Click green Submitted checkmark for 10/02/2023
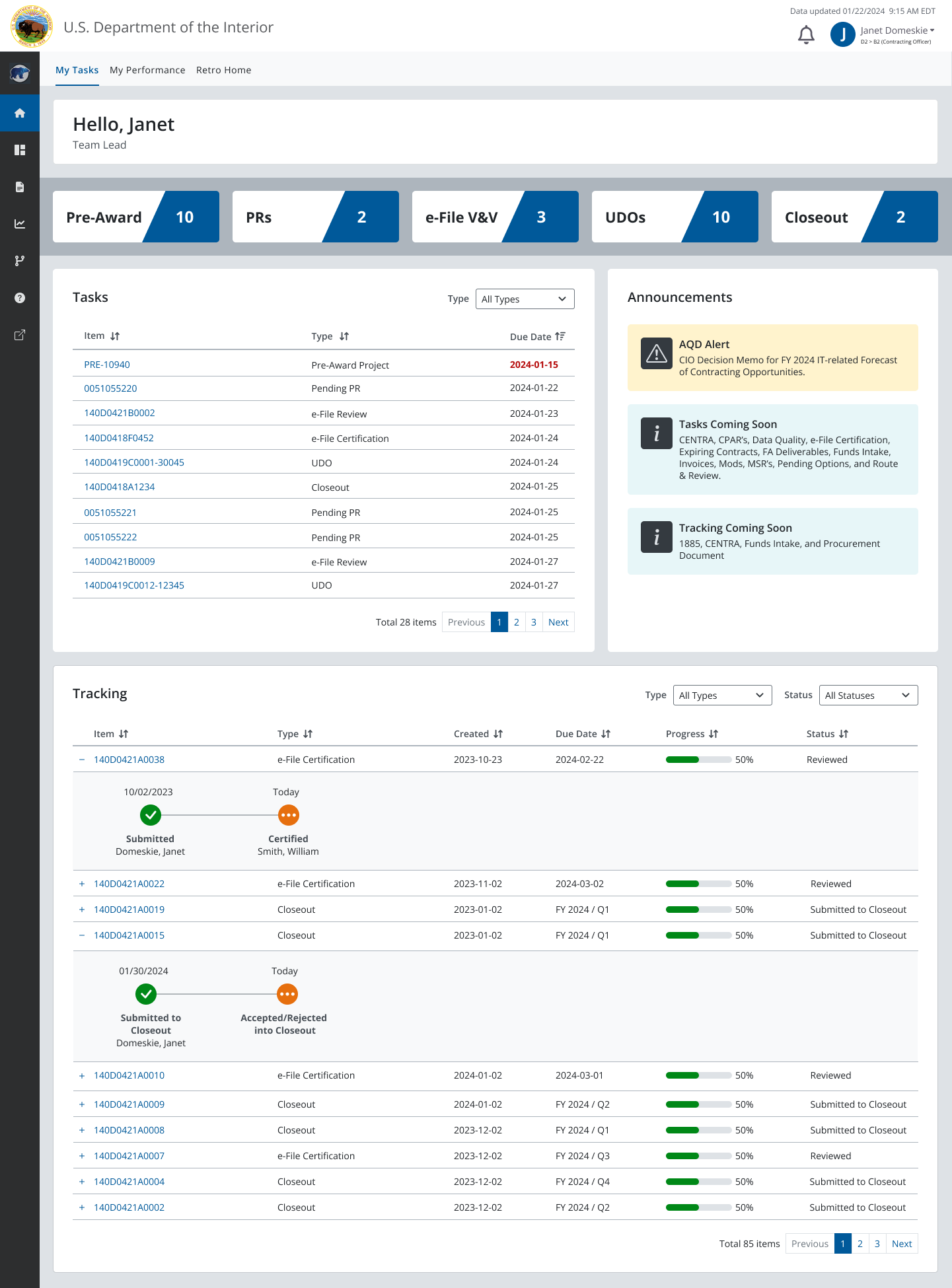Viewport: 952px width, 1288px height. [151, 815]
